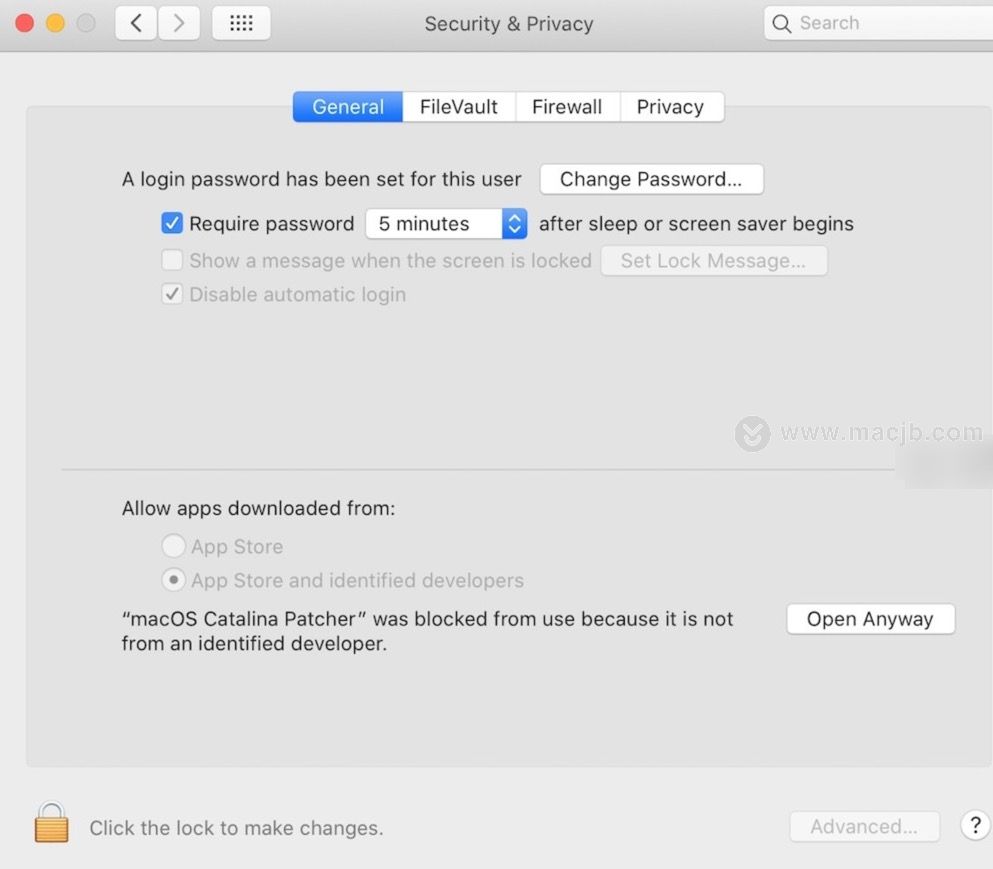Click the search magnifying glass icon
The width and height of the screenshot is (993, 869).
[782, 23]
